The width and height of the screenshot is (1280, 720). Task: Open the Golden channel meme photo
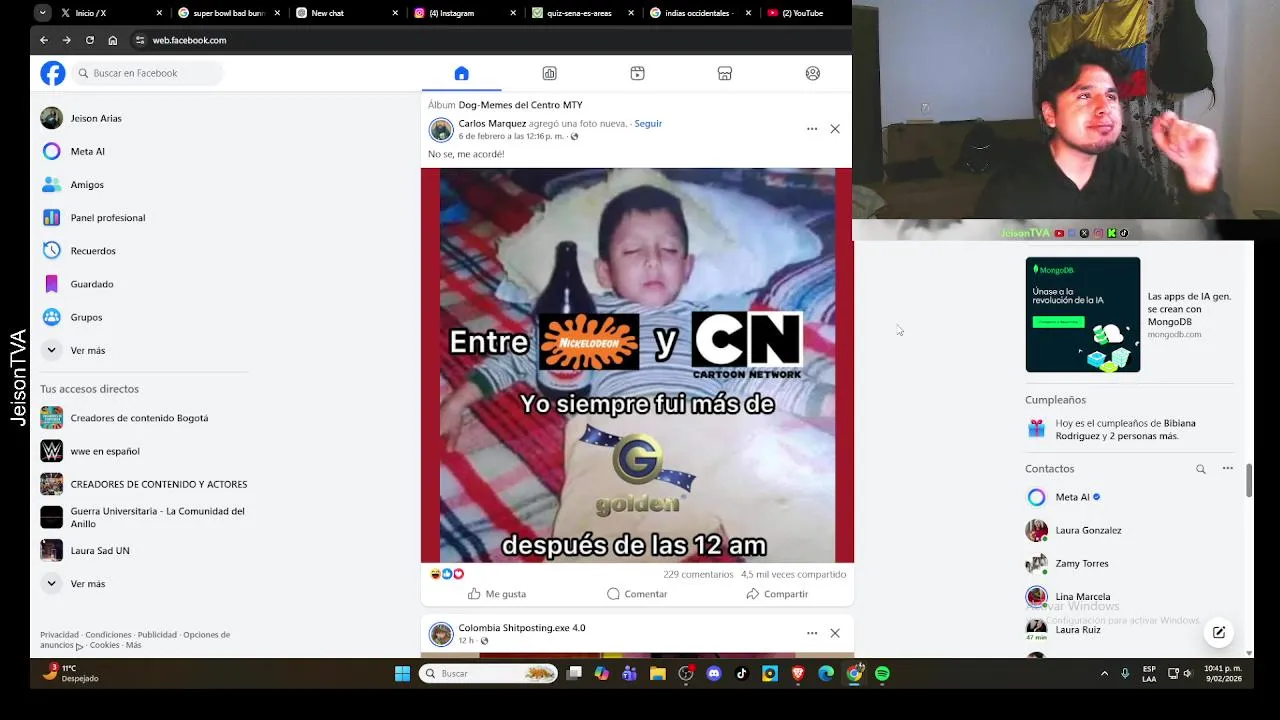click(637, 365)
